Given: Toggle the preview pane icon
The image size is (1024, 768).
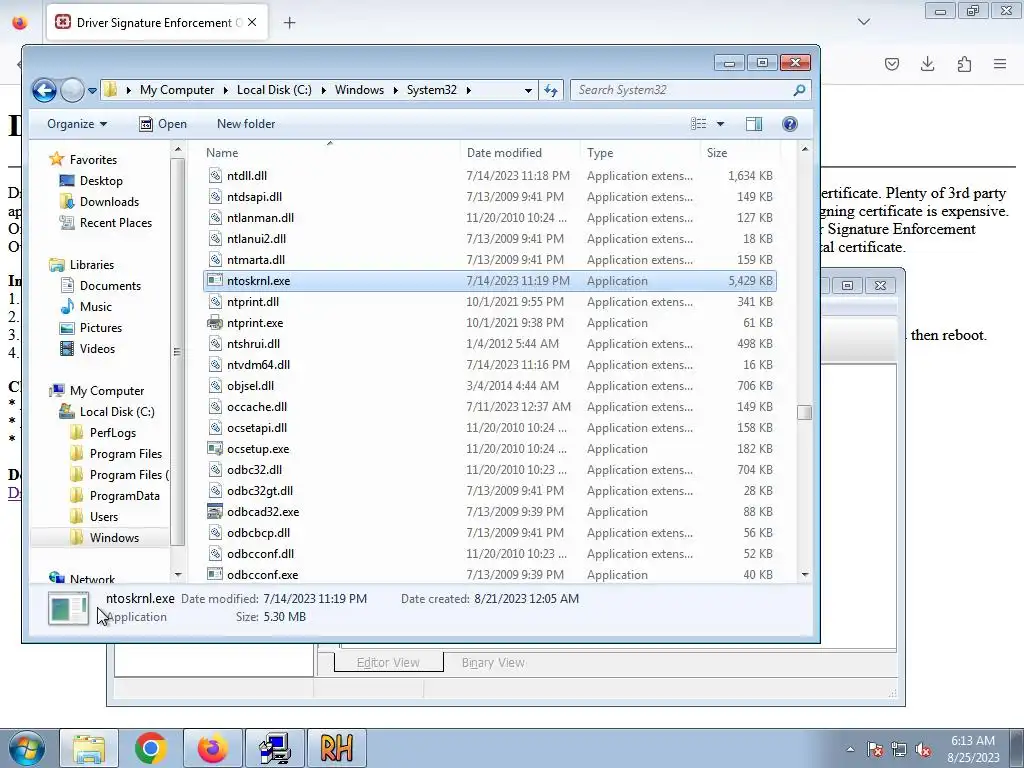Looking at the screenshot, I should point(754,123).
